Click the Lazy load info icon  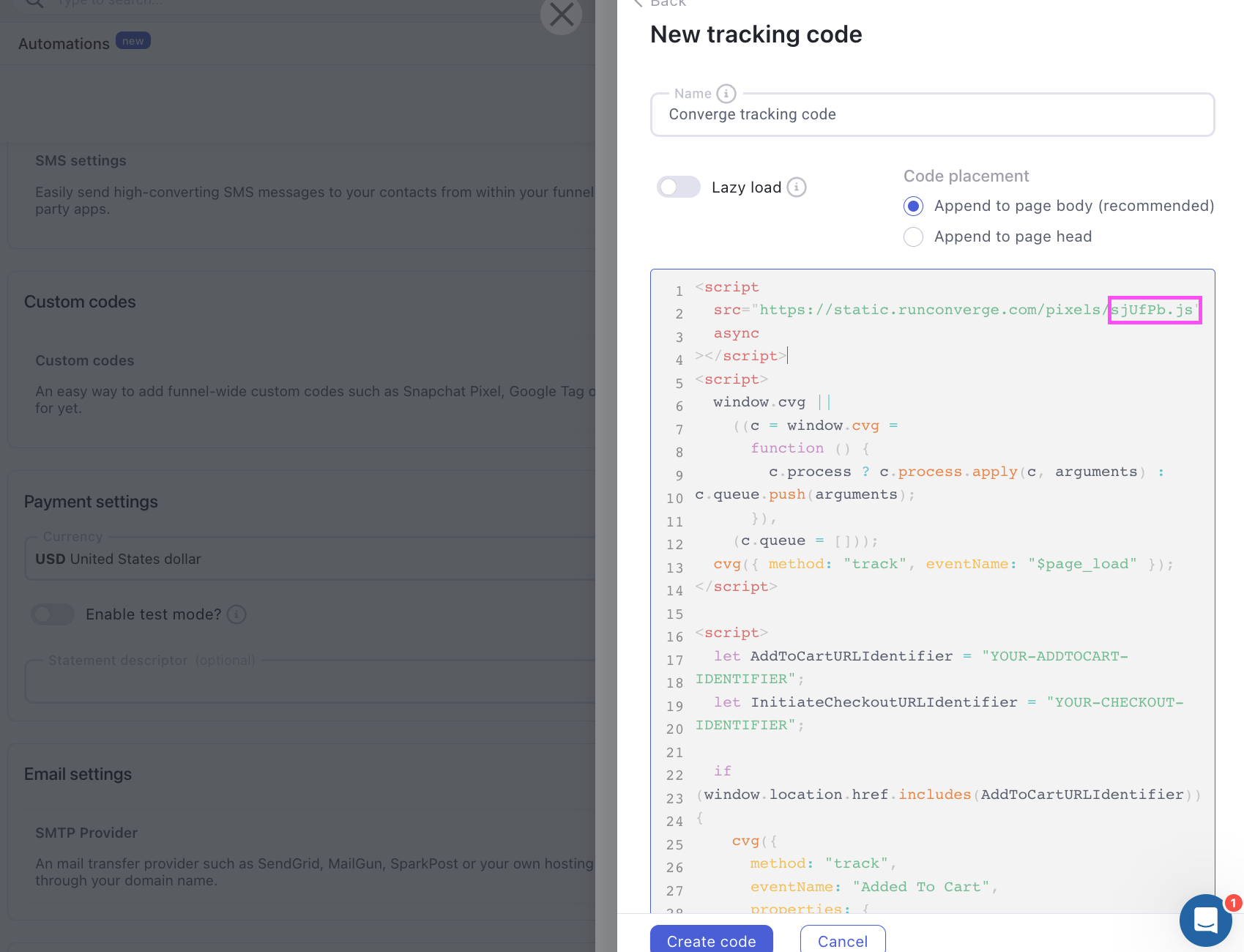(x=797, y=187)
